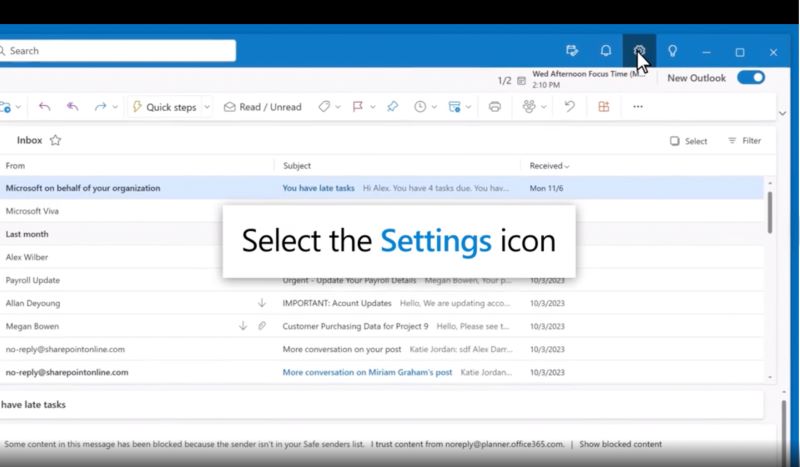Click the message list vertical scrollbar
Image resolution: width=800 pixels, height=467 pixels.
pos(769,210)
